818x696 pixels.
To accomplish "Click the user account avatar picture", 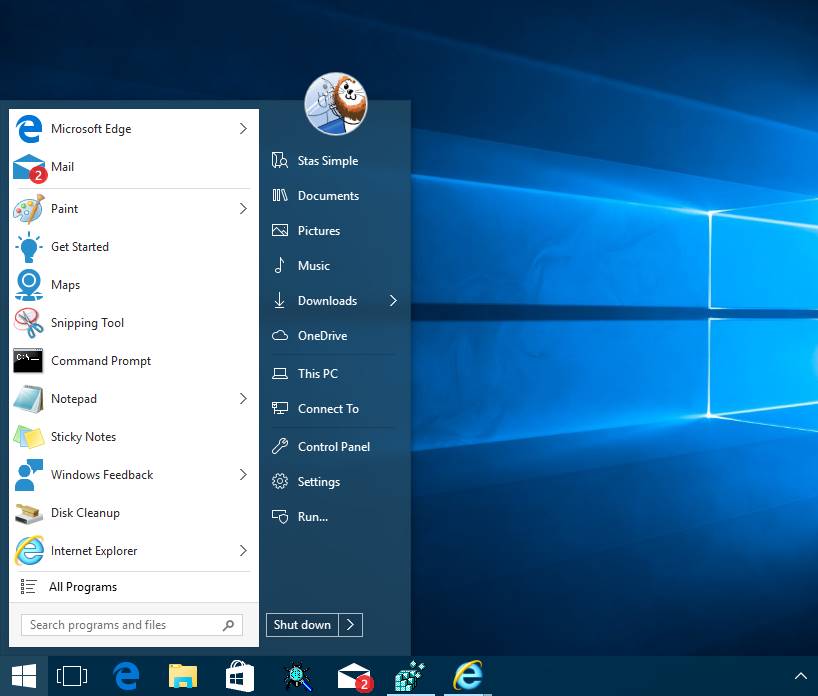I will pos(336,104).
